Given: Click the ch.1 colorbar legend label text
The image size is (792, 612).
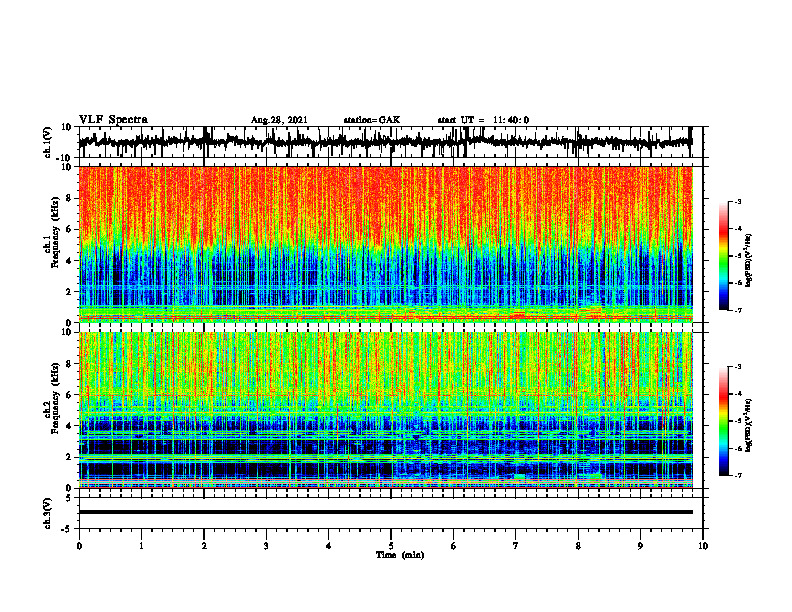Looking at the screenshot, I should (749, 261).
